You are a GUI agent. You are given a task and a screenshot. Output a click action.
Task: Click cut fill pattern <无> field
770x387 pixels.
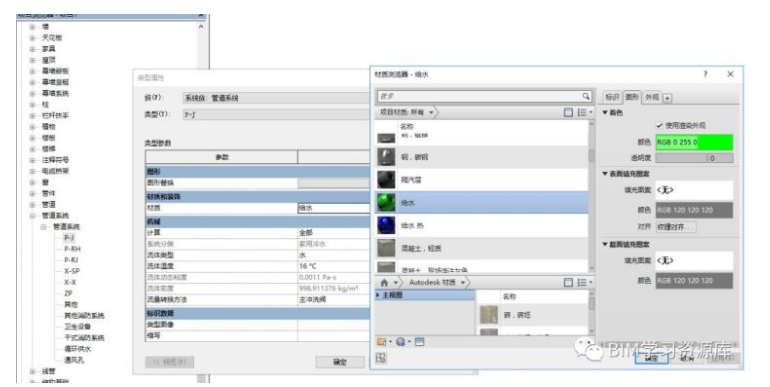(x=694, y=260)
